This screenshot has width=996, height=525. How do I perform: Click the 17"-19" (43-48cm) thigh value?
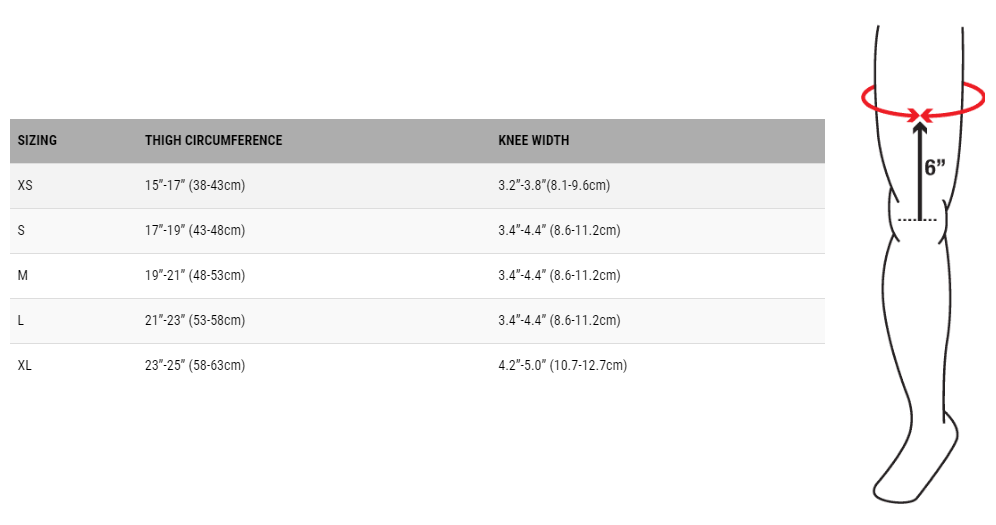point(195,231)
